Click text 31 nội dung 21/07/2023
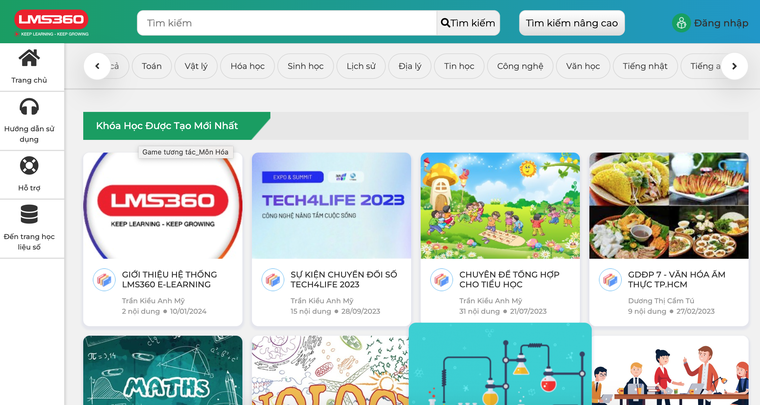Image resolution: width=760 pixels, height=405 pixels. pyautogui.click(x=503, y=311)
